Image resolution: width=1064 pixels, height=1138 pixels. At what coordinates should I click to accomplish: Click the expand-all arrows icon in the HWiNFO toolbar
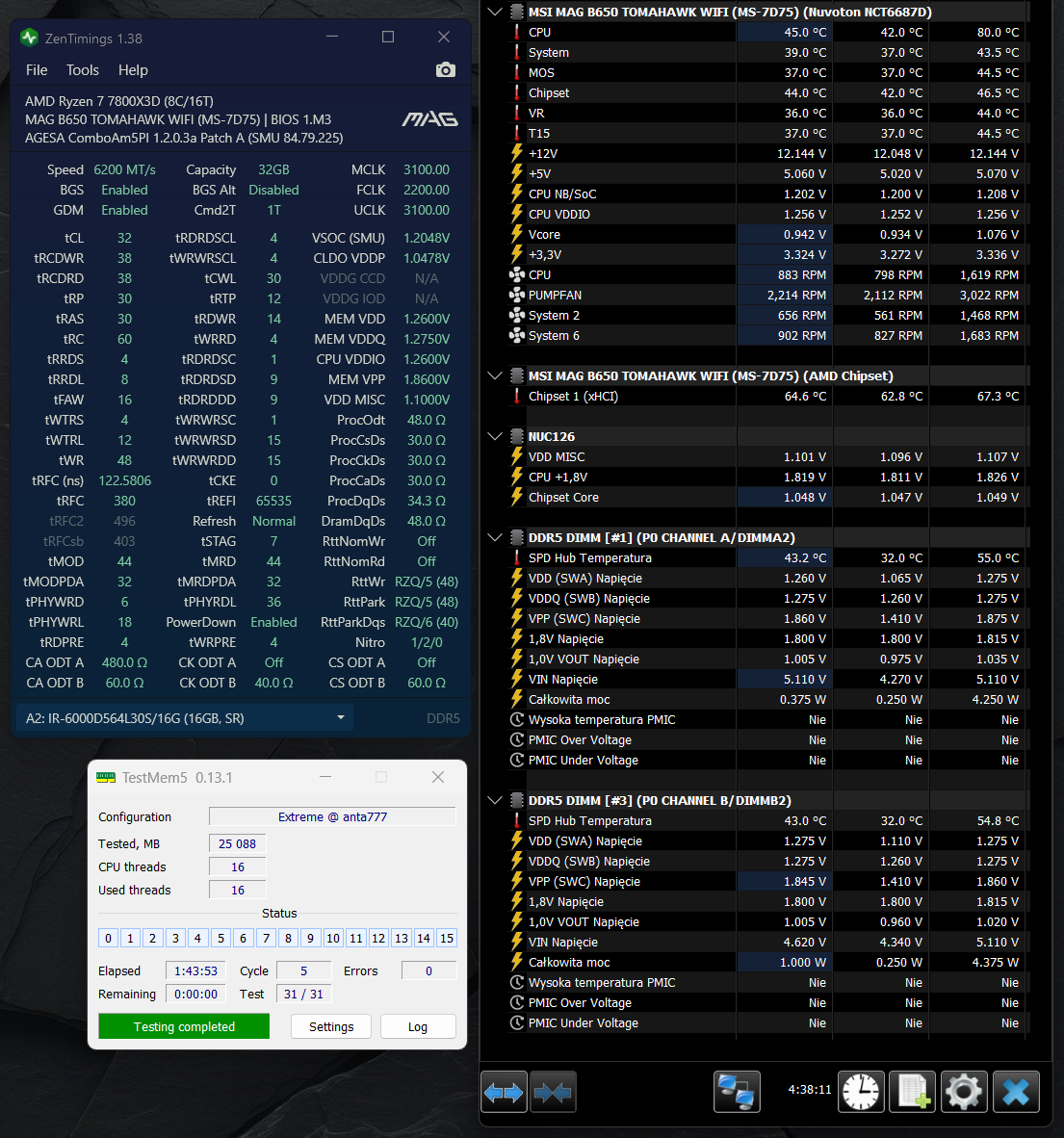coord(504,1092)
